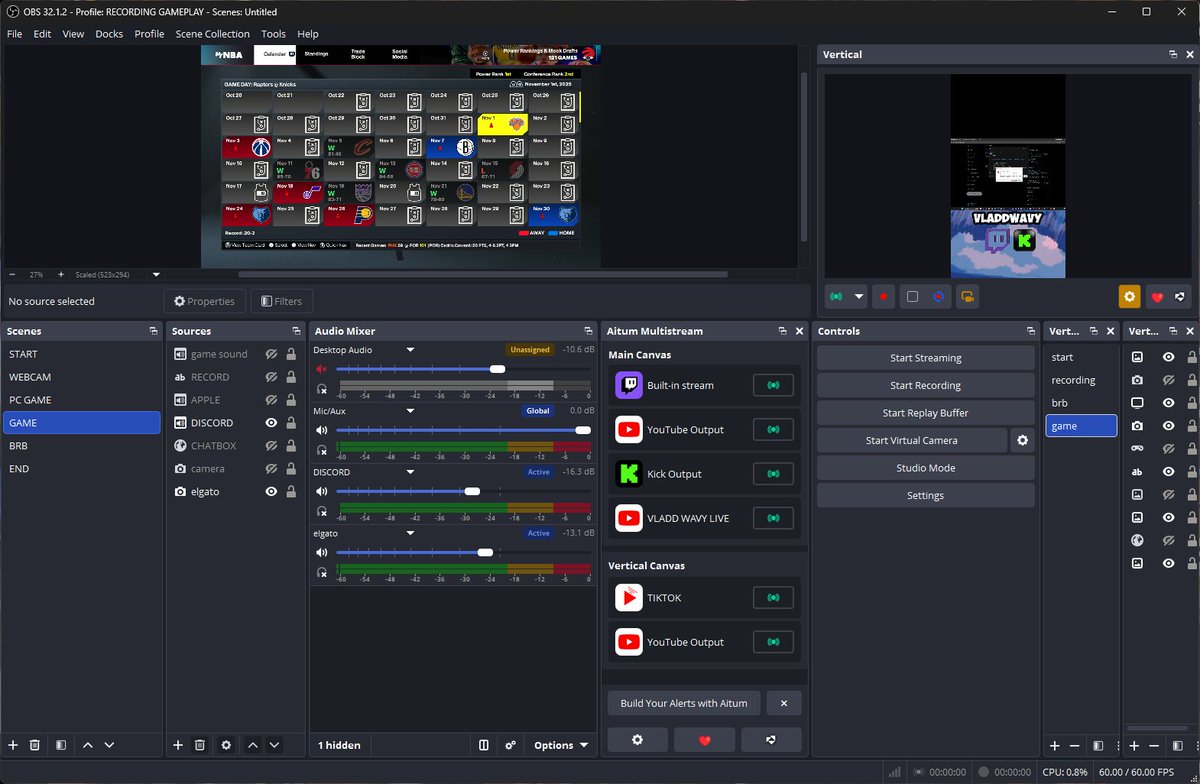Click Start Recording
This screenshot has width=1200, height=784.
pyautogui.click(x=926, y=385)
